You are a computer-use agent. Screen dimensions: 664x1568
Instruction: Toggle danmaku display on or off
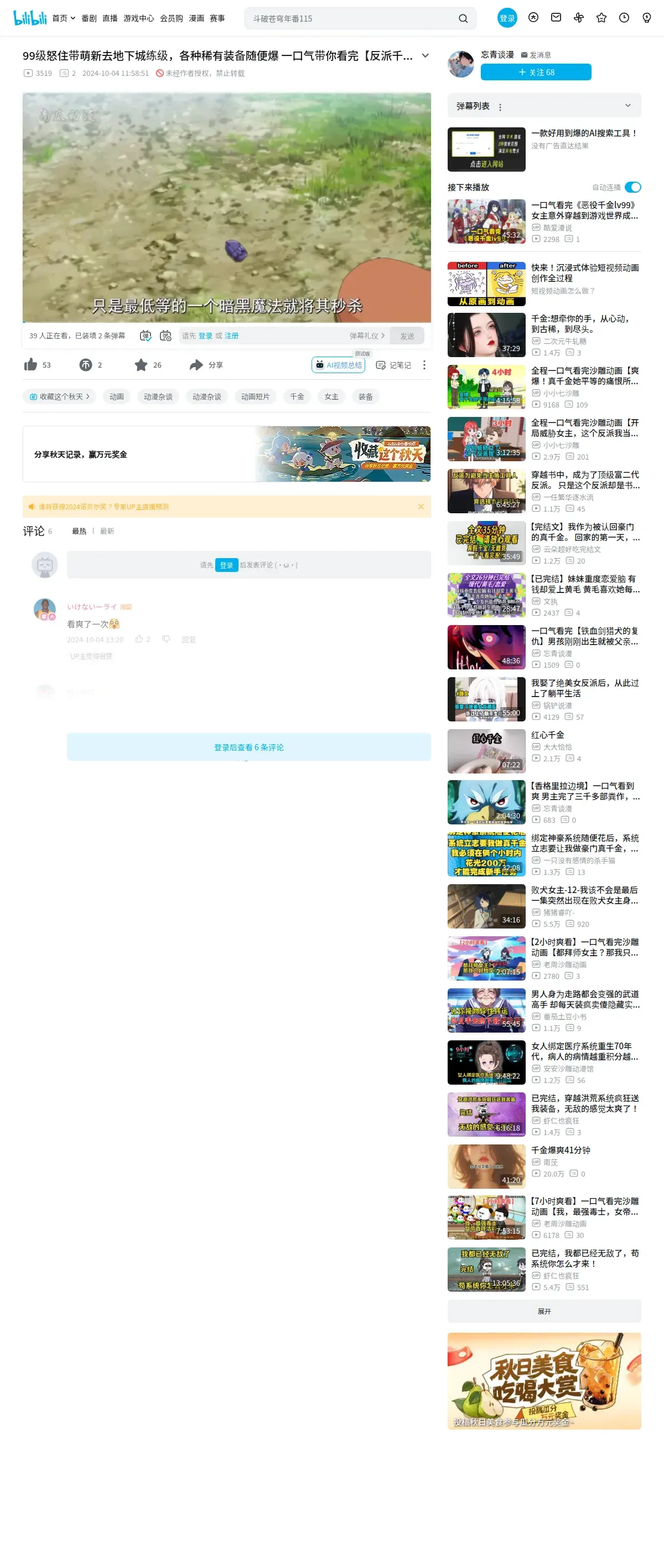click(146, 336)
